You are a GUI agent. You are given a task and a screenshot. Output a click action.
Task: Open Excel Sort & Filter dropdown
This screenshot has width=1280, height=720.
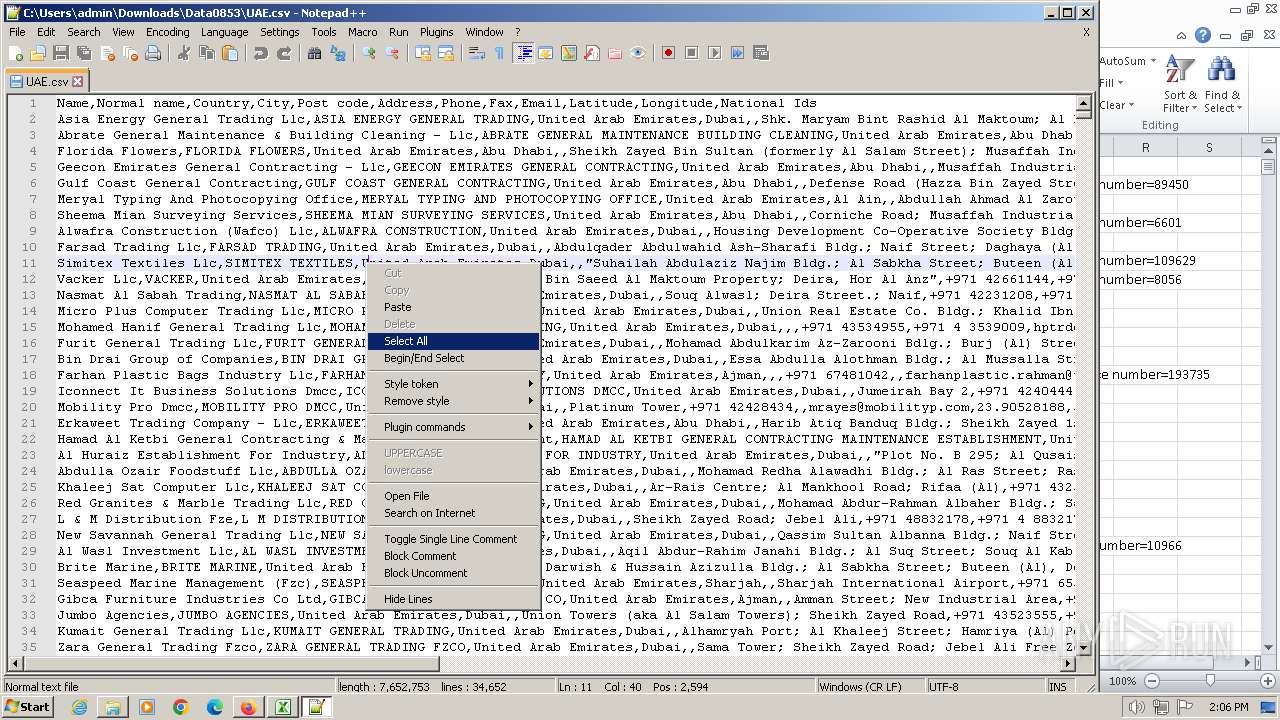pyautogui.click(x=1180, y=84)
